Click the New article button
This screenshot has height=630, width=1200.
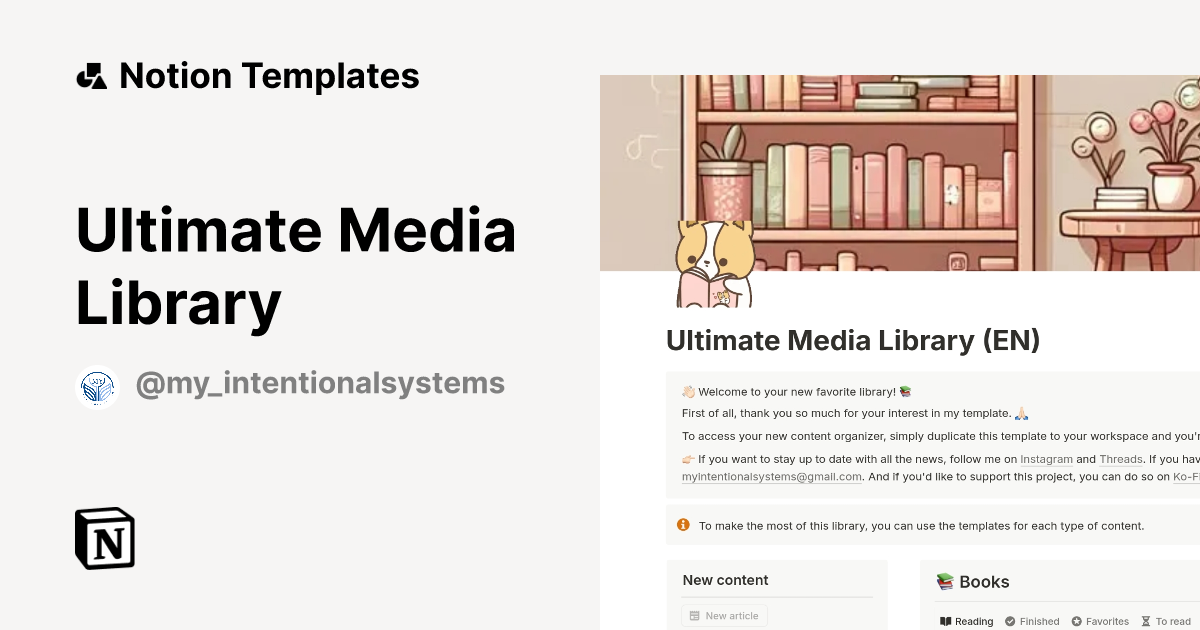[x=724, y=615]
